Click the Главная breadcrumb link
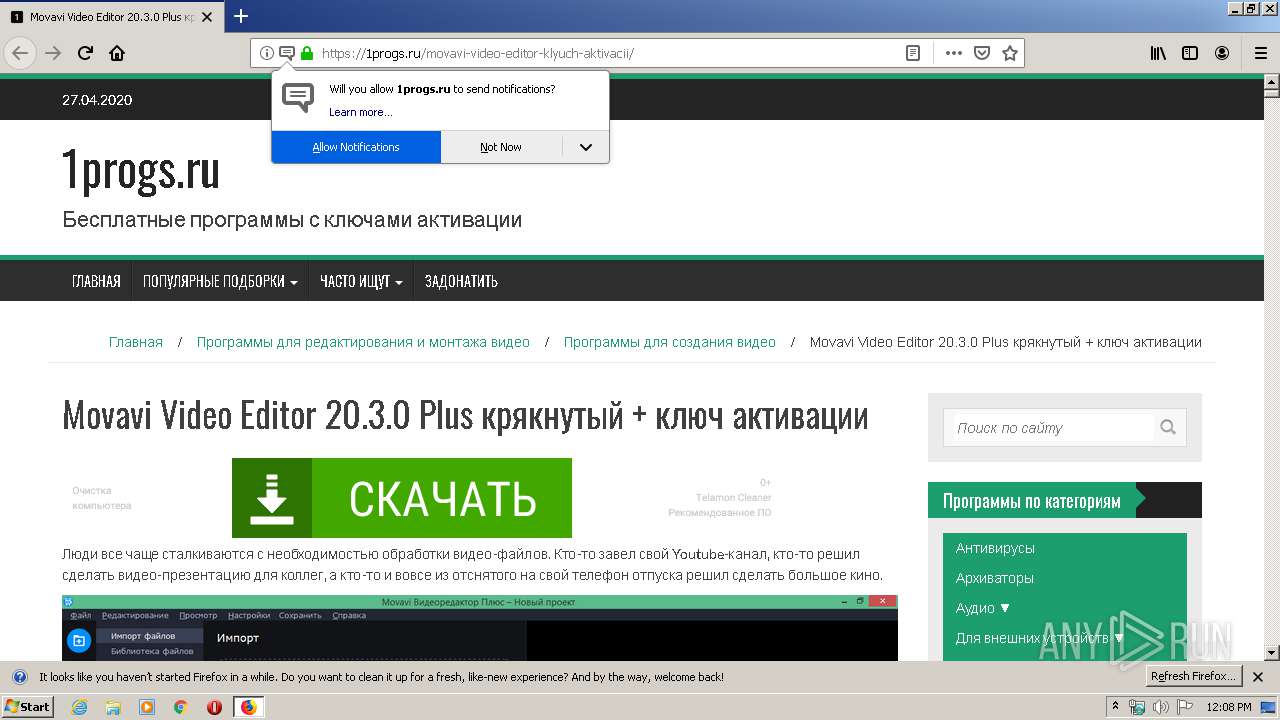The width and height of the screenshot is (1280, 720). pos(136,342)
